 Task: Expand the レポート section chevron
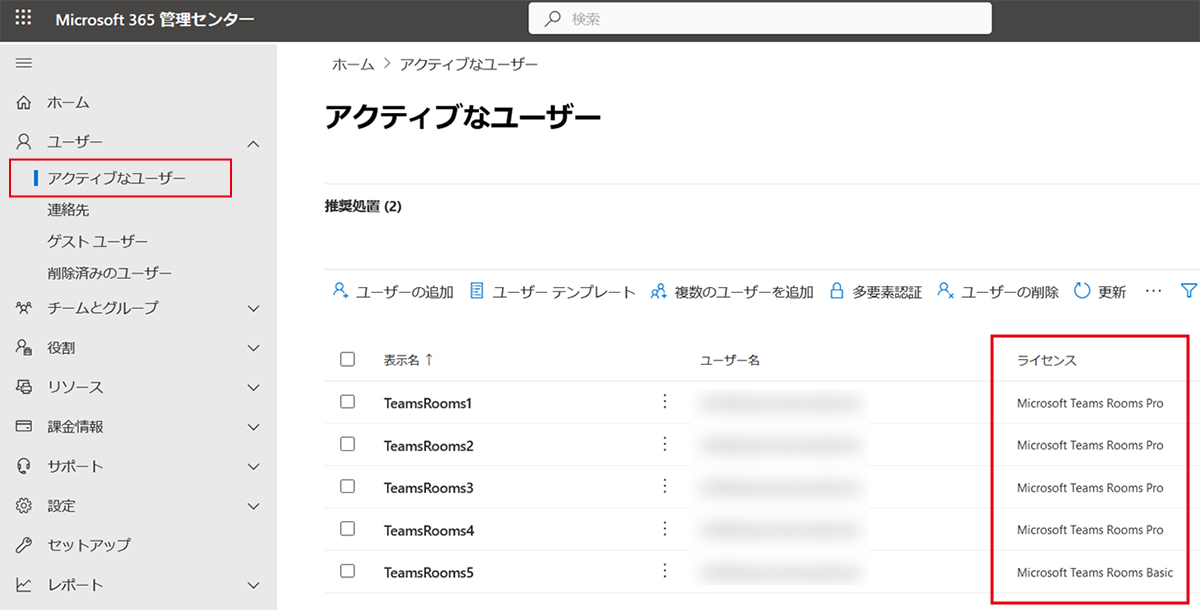pos(253,585)
